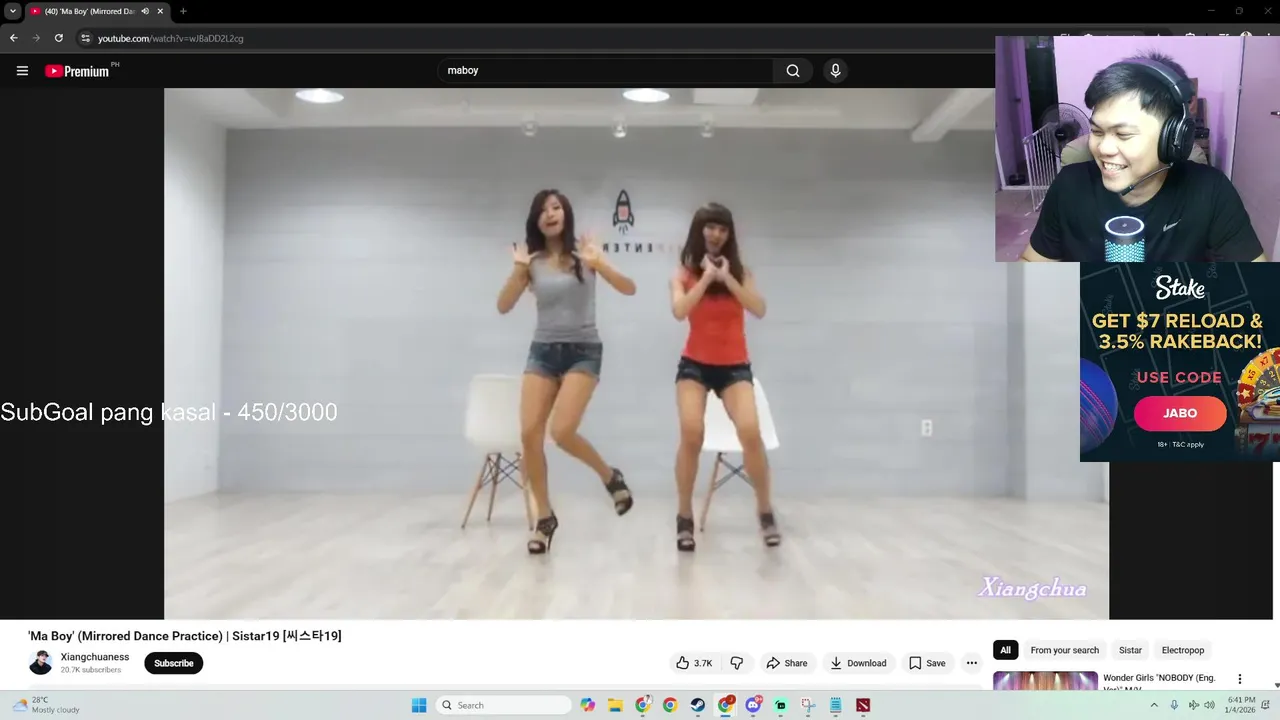Open the Wonder Girls NOBODY video thumbnail
This screenshot has width=1280, height=720.
(1045, 681)
